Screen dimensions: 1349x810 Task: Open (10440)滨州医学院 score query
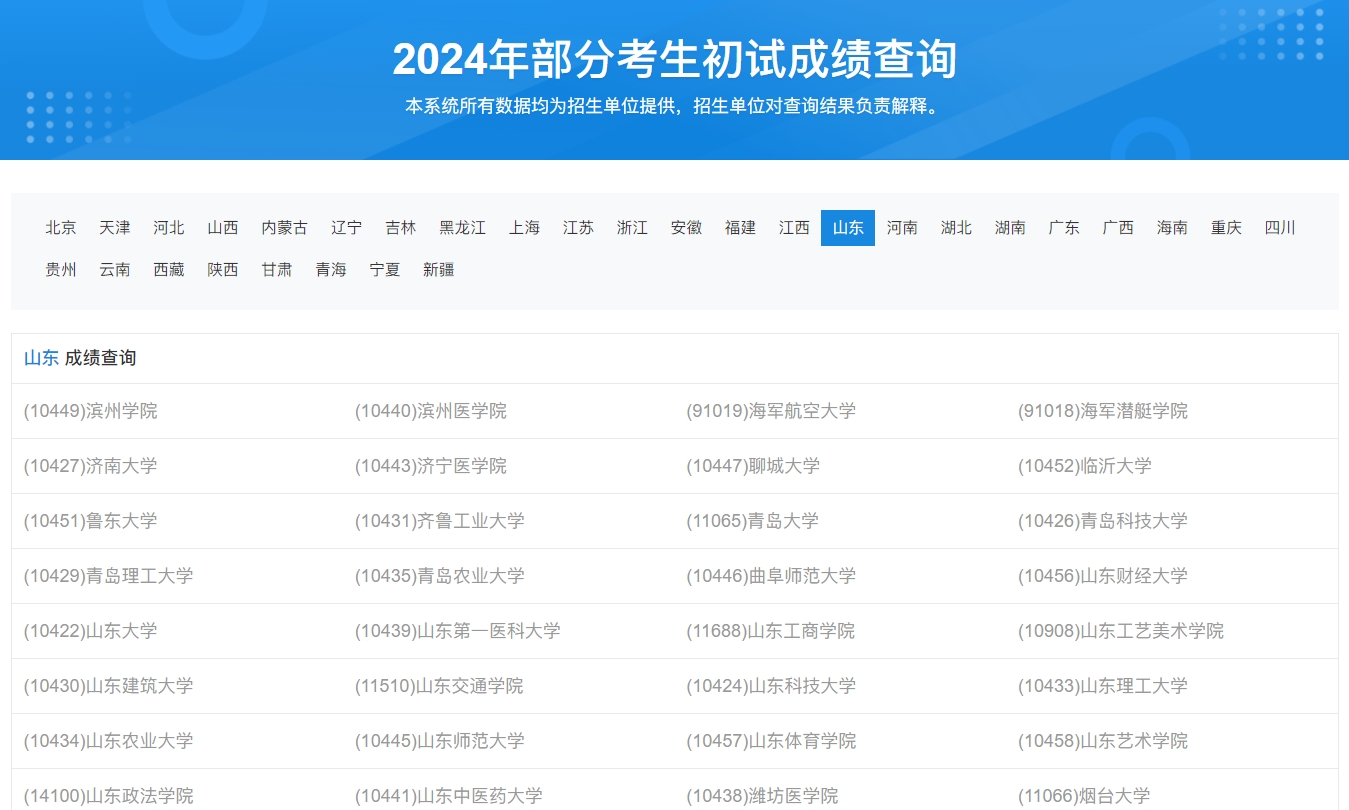click(x=431, y=411)
